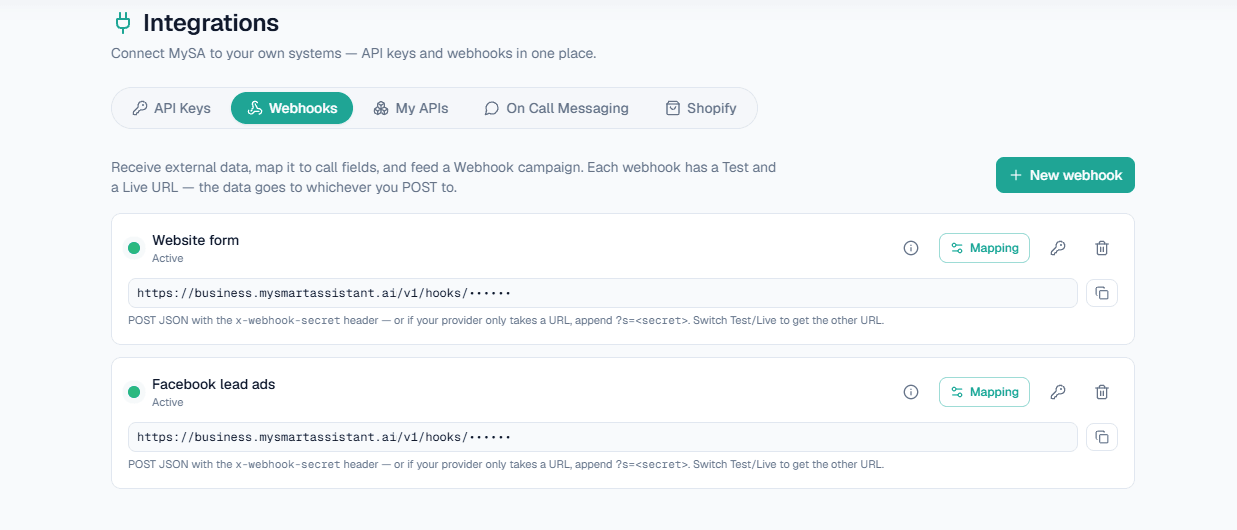Show info for Facebook lead ads webhook
1237x530 pixels.
(x=911, y=392)
